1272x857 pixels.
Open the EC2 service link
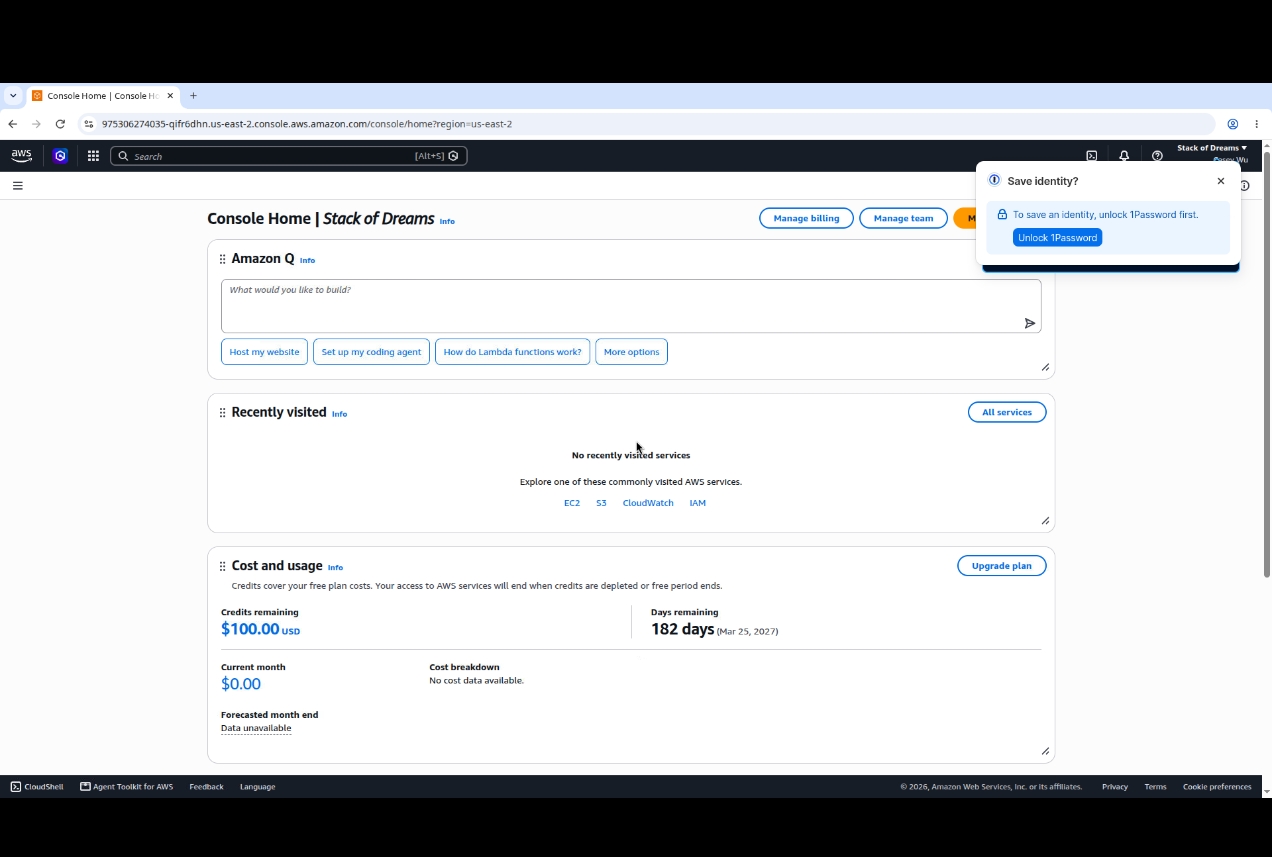point(572,503)
